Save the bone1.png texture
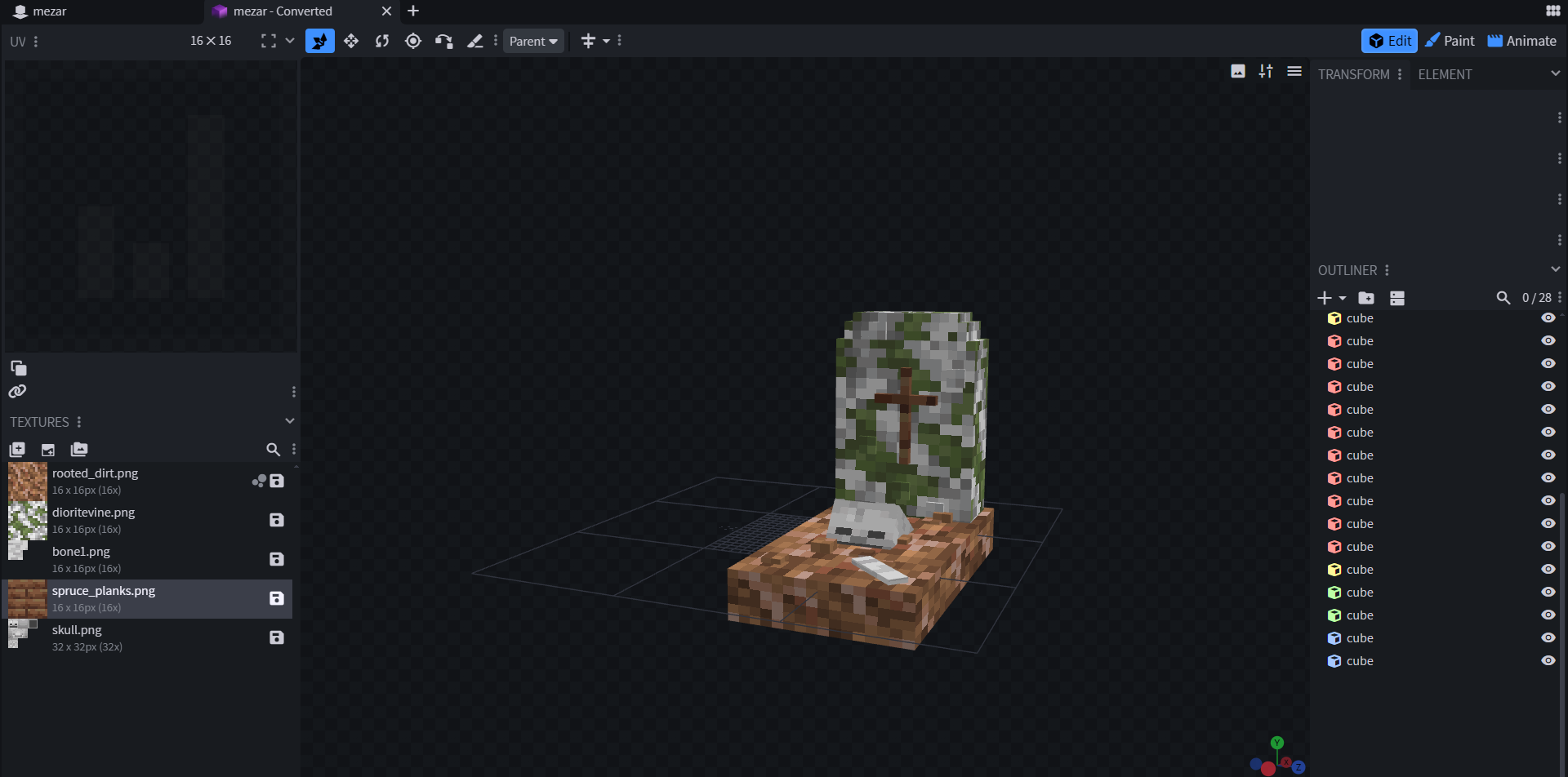 point(277,559)
